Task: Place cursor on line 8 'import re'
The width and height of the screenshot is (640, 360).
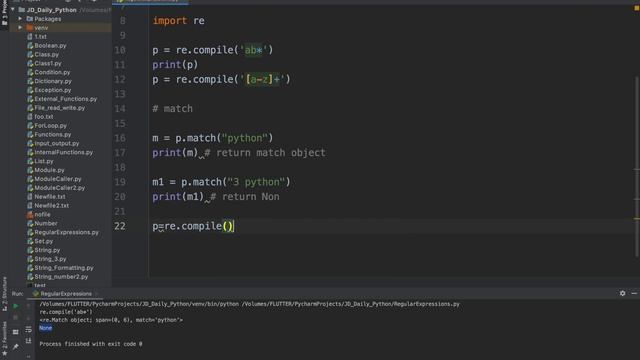Action: point(178,21)
